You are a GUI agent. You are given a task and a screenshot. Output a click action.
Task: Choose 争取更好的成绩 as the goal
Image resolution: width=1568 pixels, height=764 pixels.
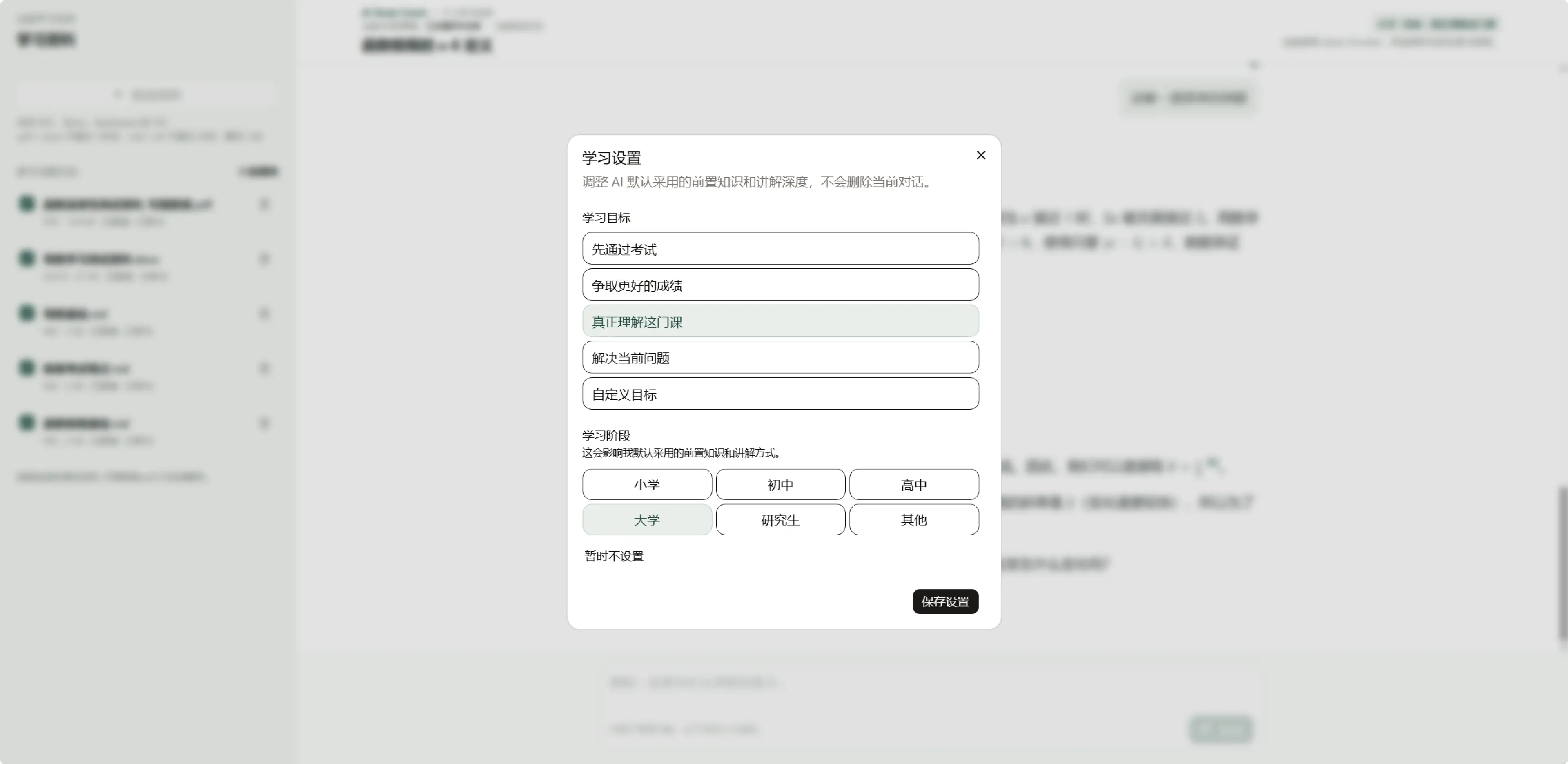coord(780,285)
